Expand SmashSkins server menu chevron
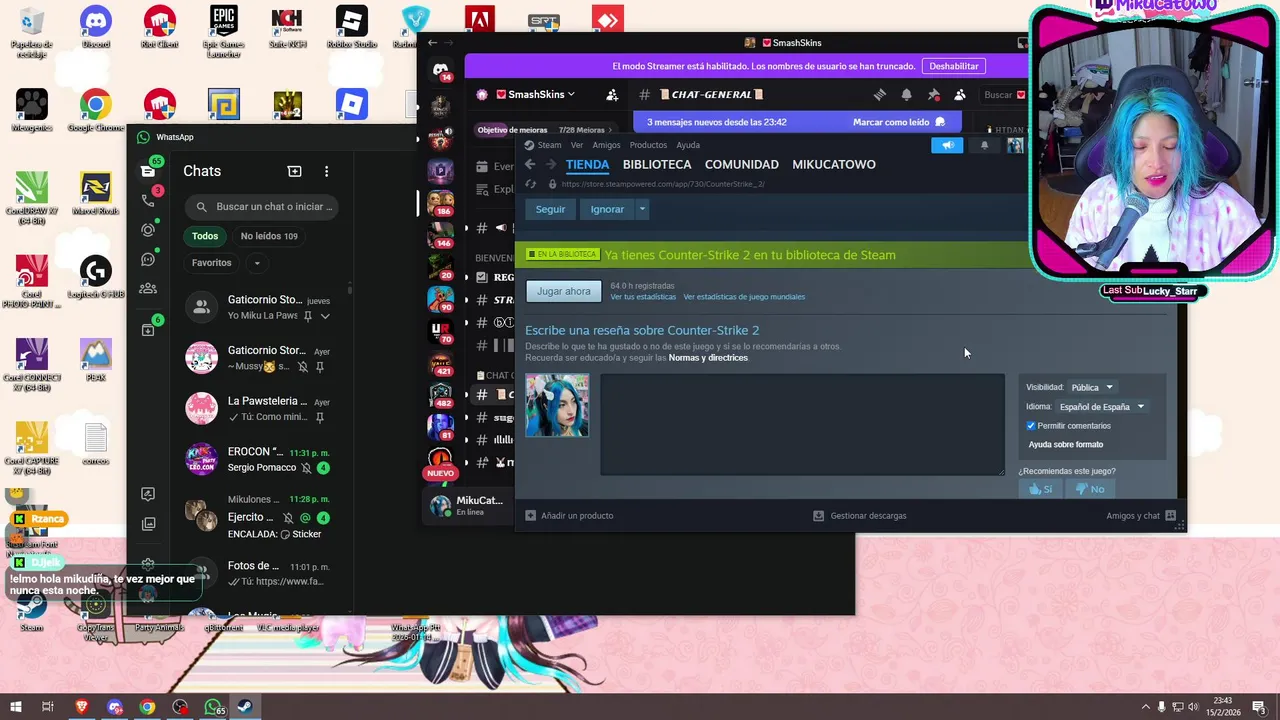Screen dimensions: 1280x720 pos(571,95)
